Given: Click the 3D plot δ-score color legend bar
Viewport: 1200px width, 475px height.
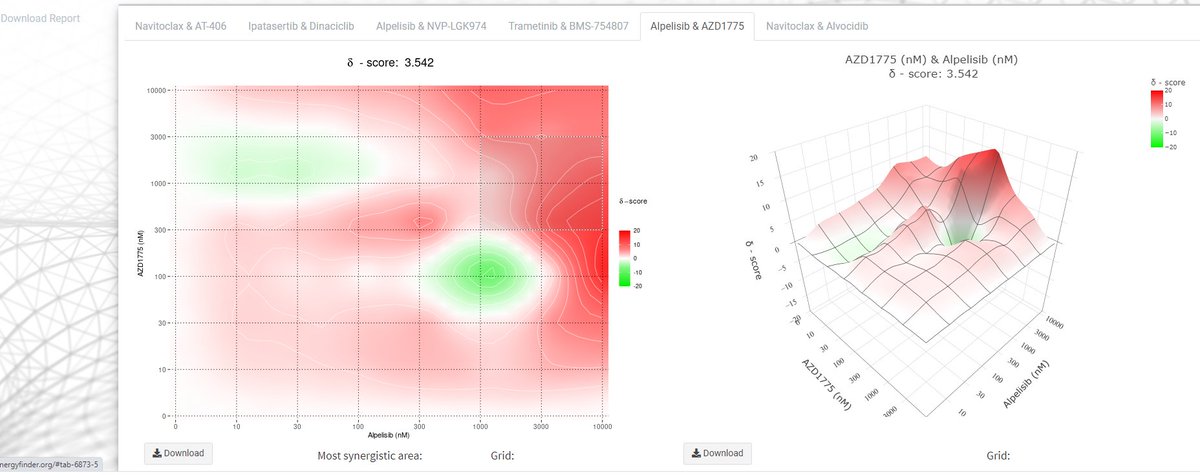Looking at the screenshot, I should point(1159,118).
